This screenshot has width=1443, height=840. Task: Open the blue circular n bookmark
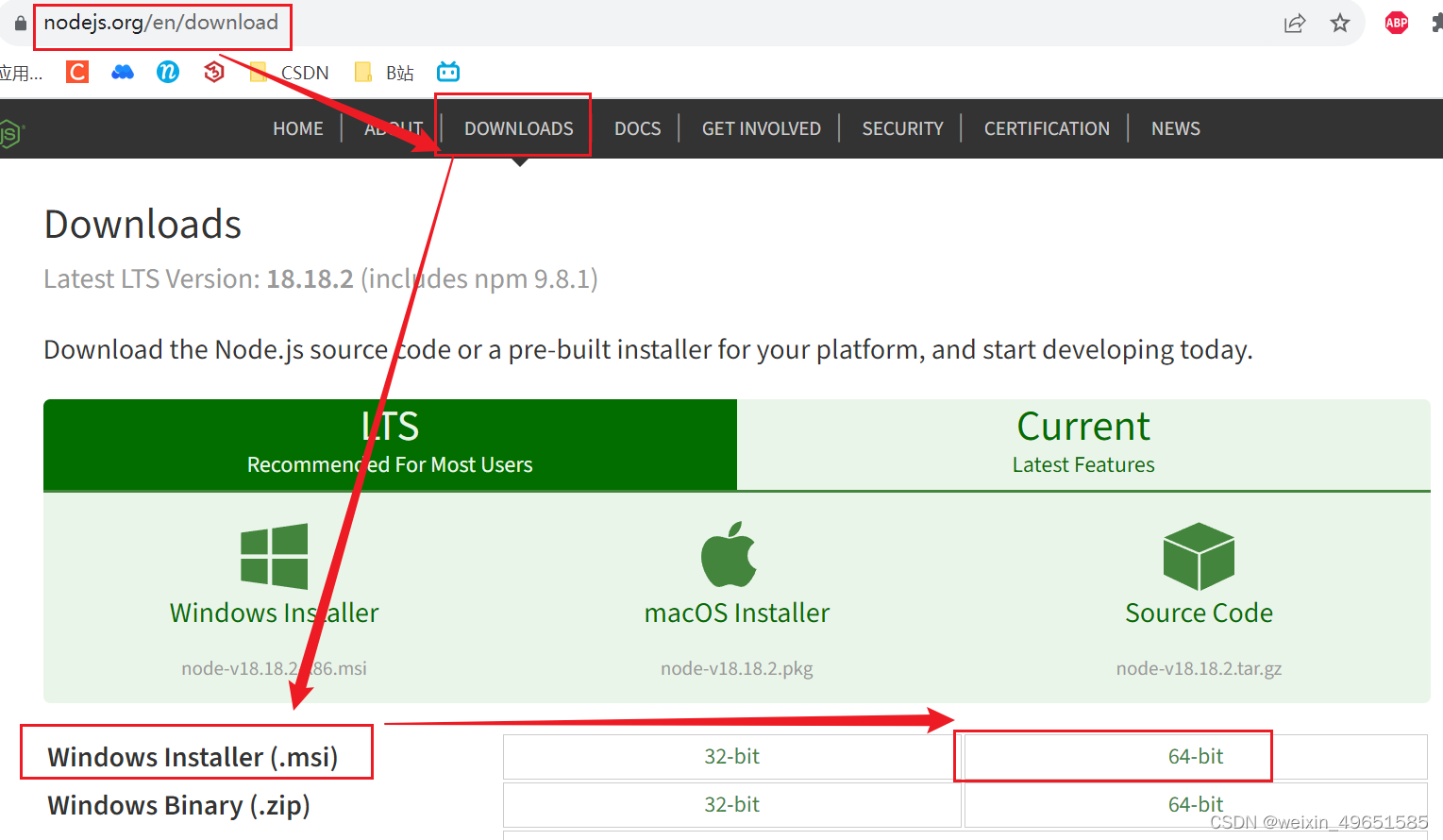click(168, 72)
